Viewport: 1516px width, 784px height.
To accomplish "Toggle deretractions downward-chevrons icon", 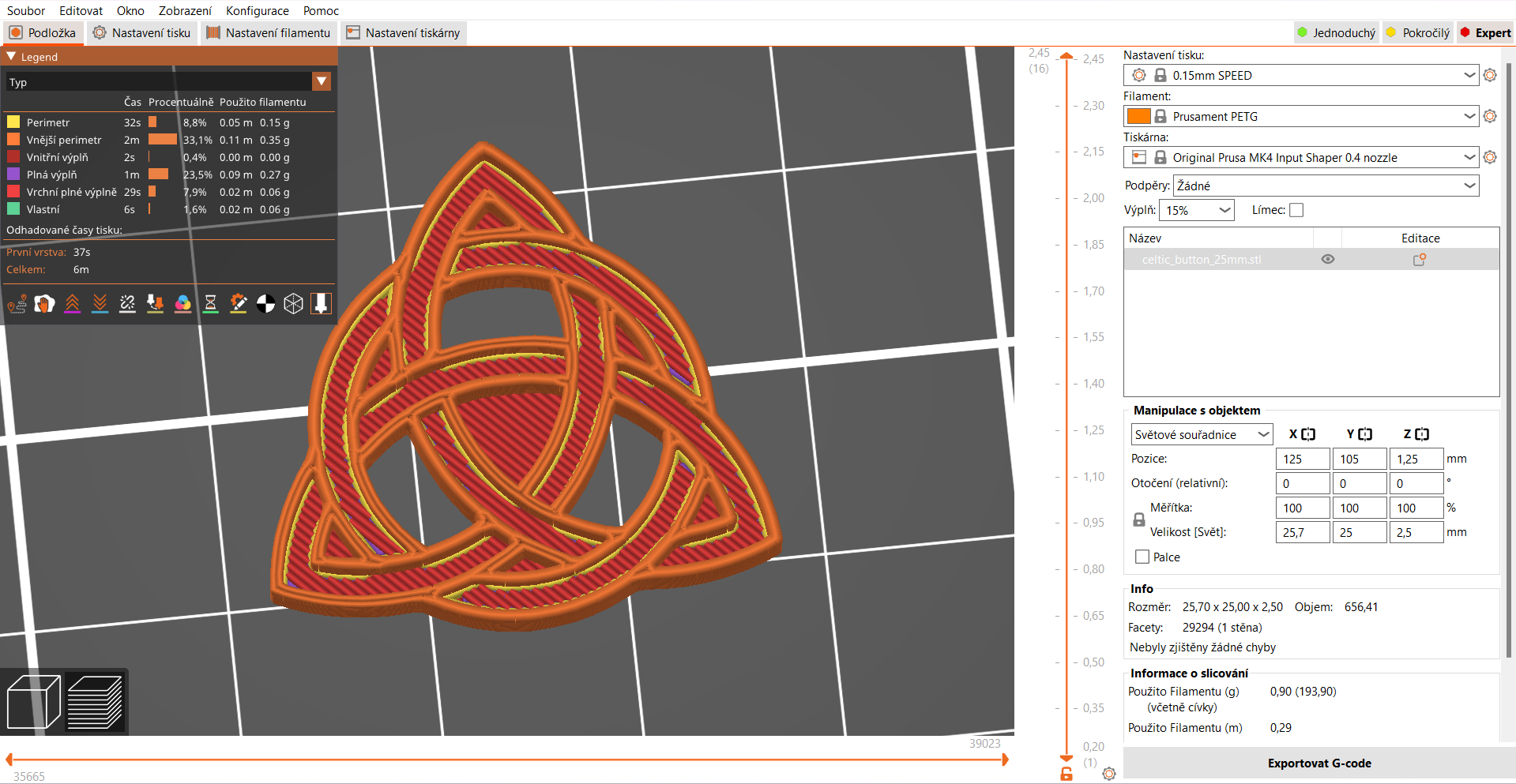I will coord(100,304).
